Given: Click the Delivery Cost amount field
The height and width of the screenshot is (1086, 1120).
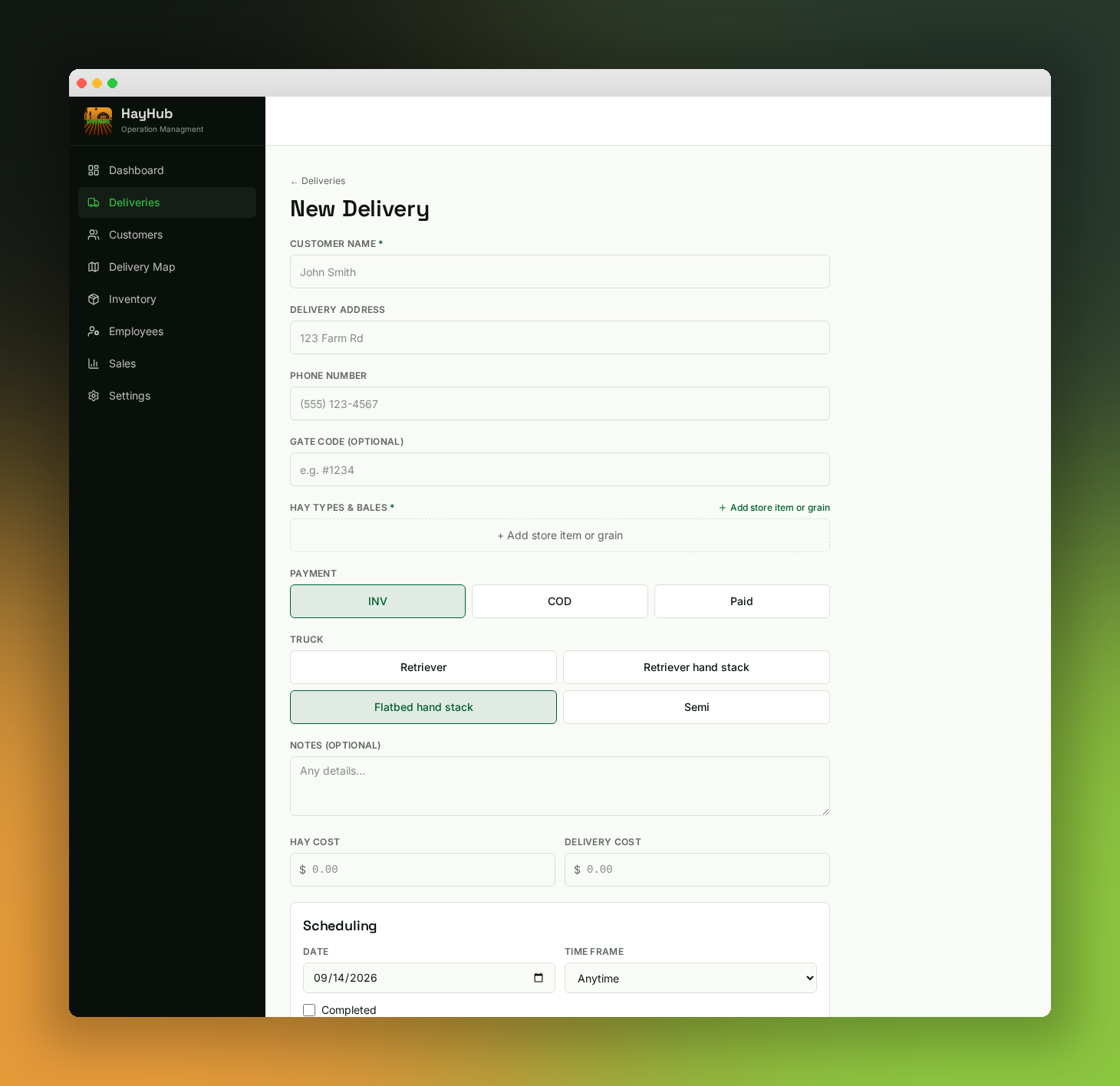Looking at the screenshot, I should pyautogui.click(x=697, y=870).
